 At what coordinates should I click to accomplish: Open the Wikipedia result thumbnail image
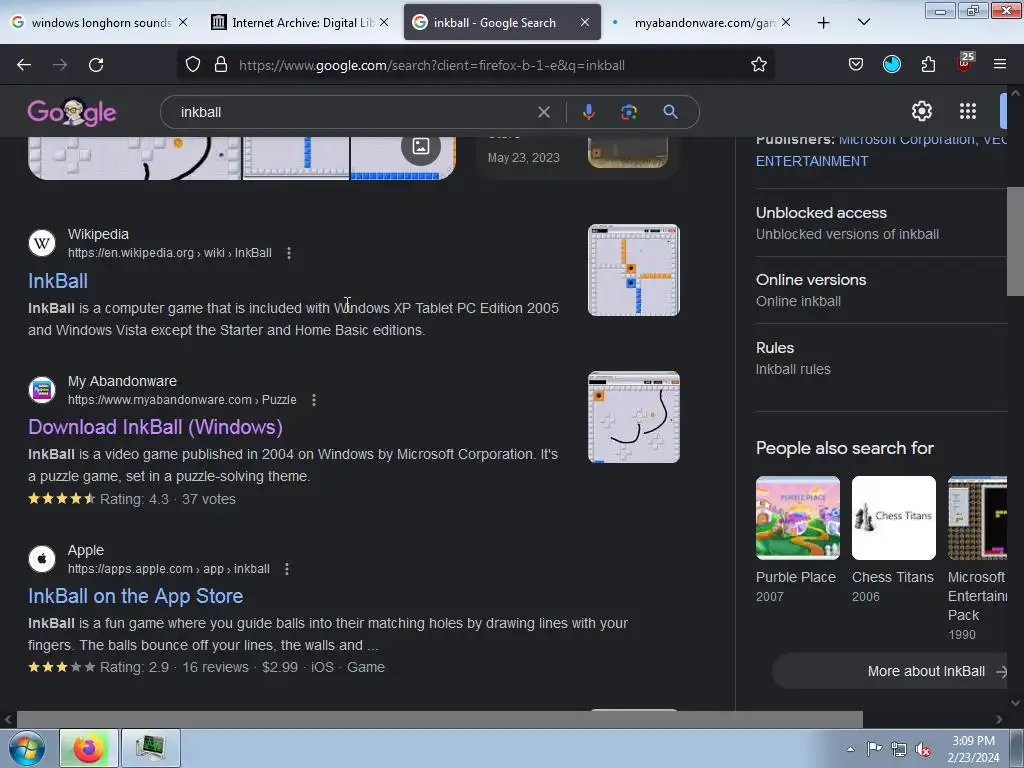(x=633, y=270)
